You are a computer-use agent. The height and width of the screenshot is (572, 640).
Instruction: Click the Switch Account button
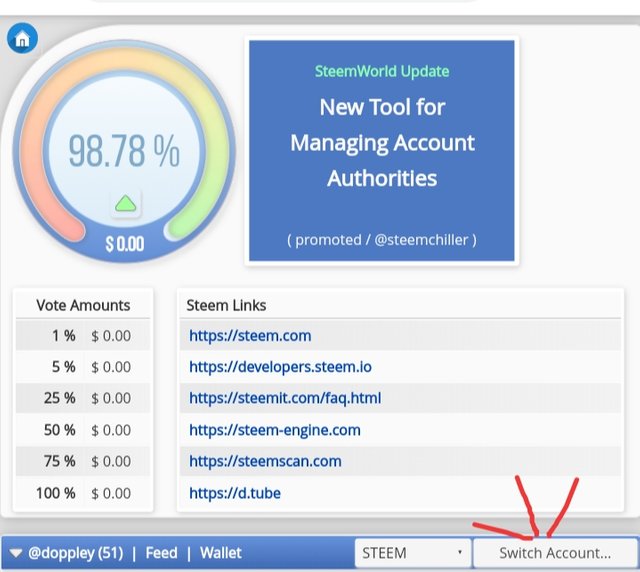click(x=555, y=553)
